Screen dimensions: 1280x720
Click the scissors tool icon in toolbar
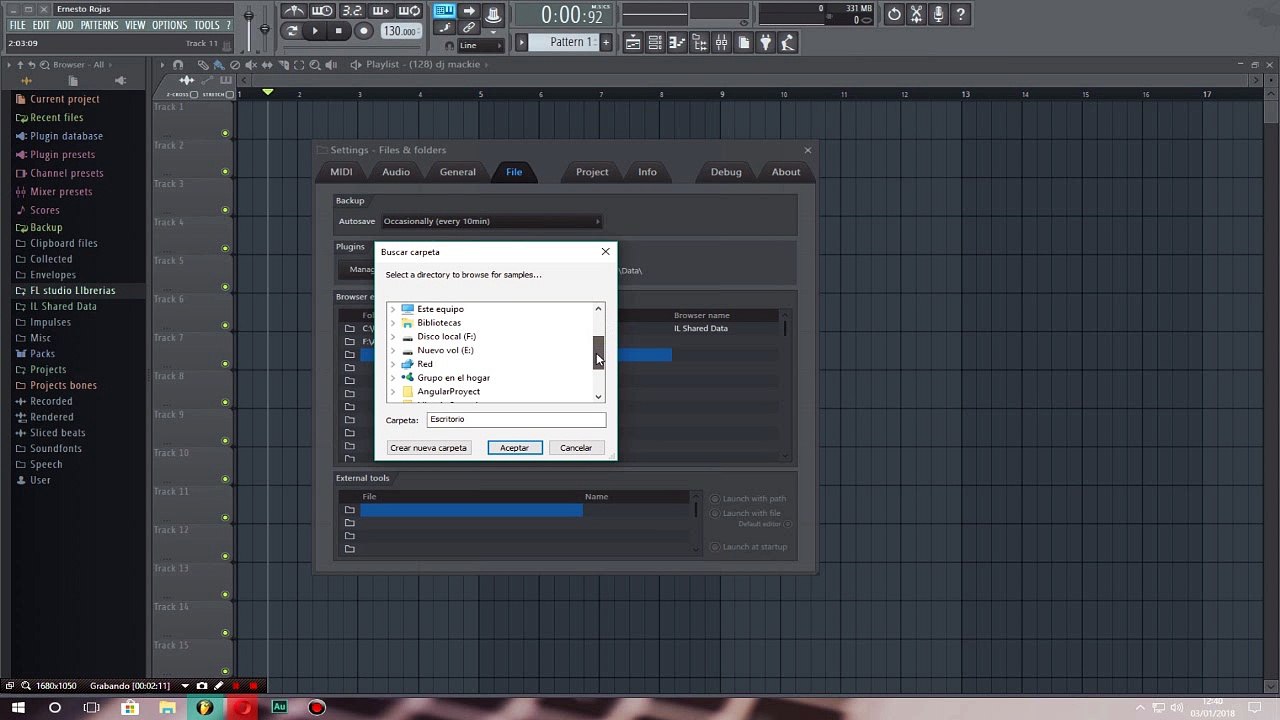(916, 14)
